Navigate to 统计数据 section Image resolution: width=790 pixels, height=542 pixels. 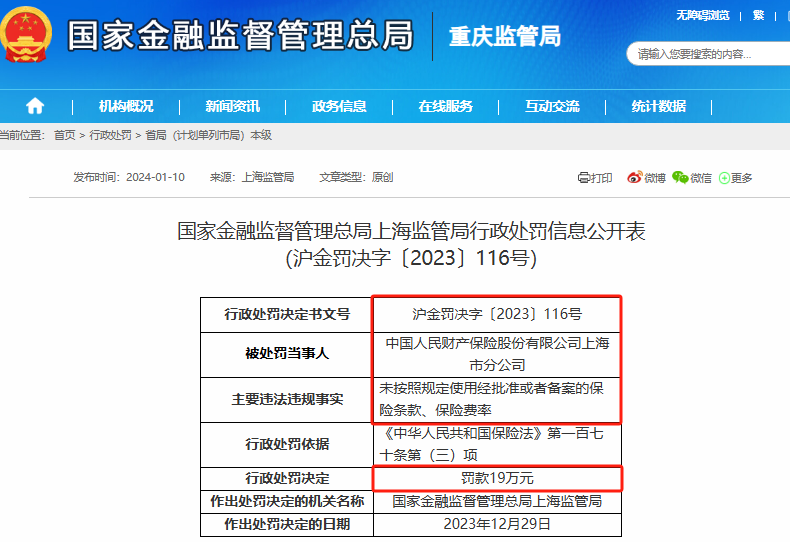[x=658, y=106]
